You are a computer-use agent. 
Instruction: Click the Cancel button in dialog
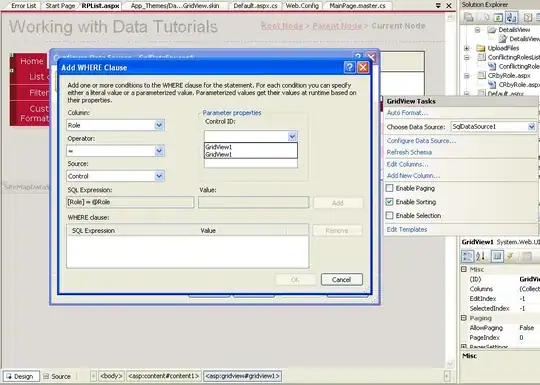pos(342,279)
